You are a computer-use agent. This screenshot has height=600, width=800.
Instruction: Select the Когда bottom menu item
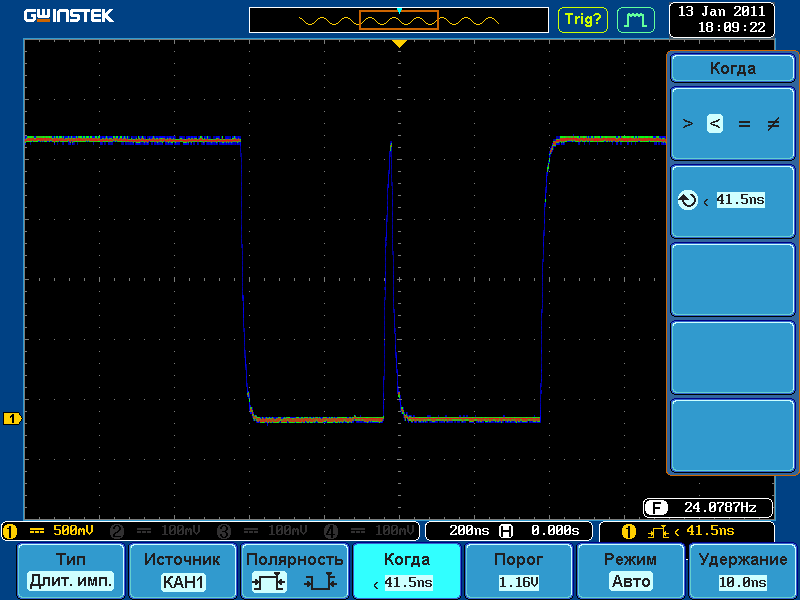[x=407, y=570]
